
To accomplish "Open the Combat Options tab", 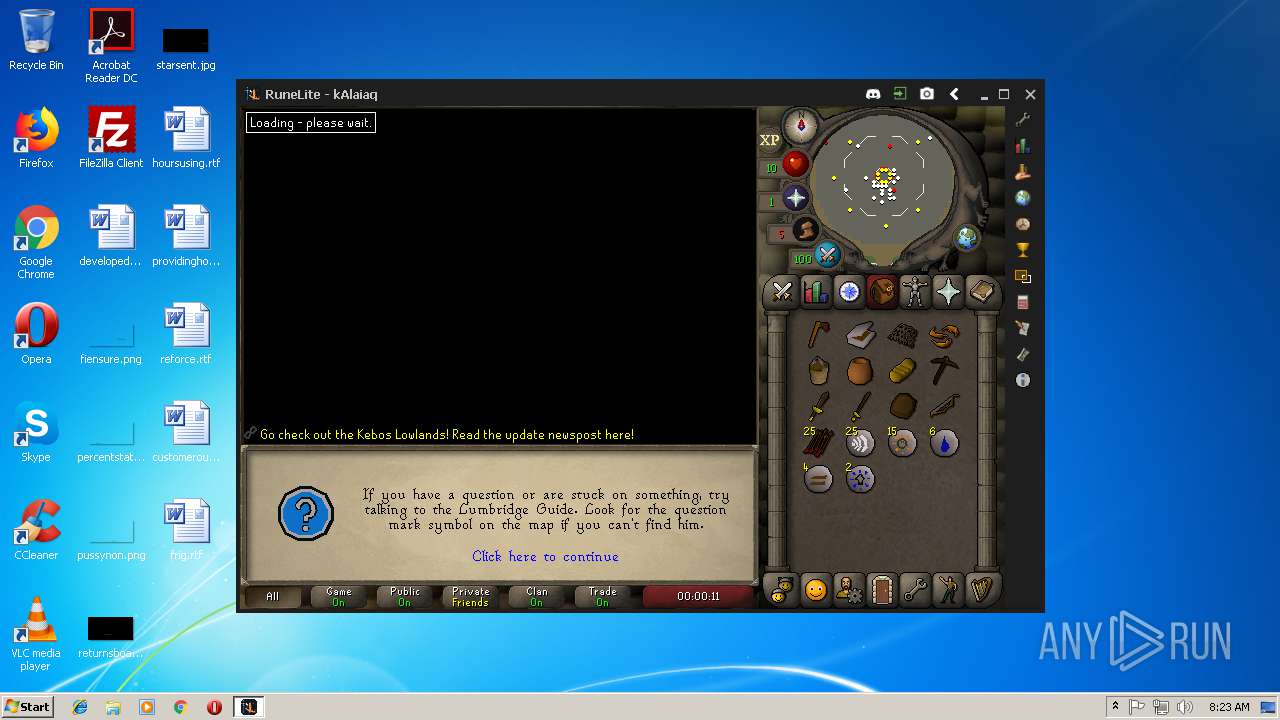I will (782, 292).
